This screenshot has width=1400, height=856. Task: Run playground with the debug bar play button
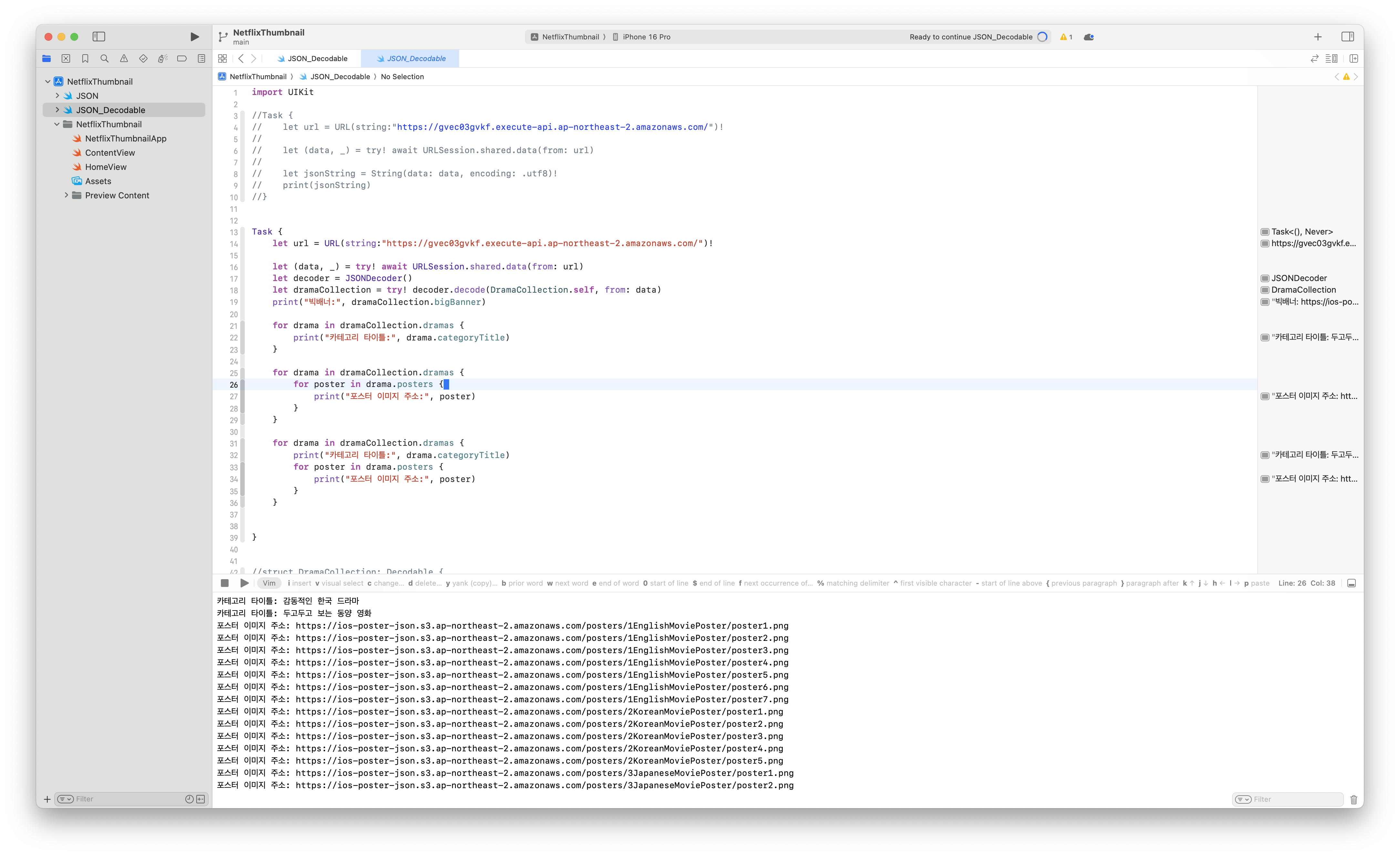tap(244, 583)
